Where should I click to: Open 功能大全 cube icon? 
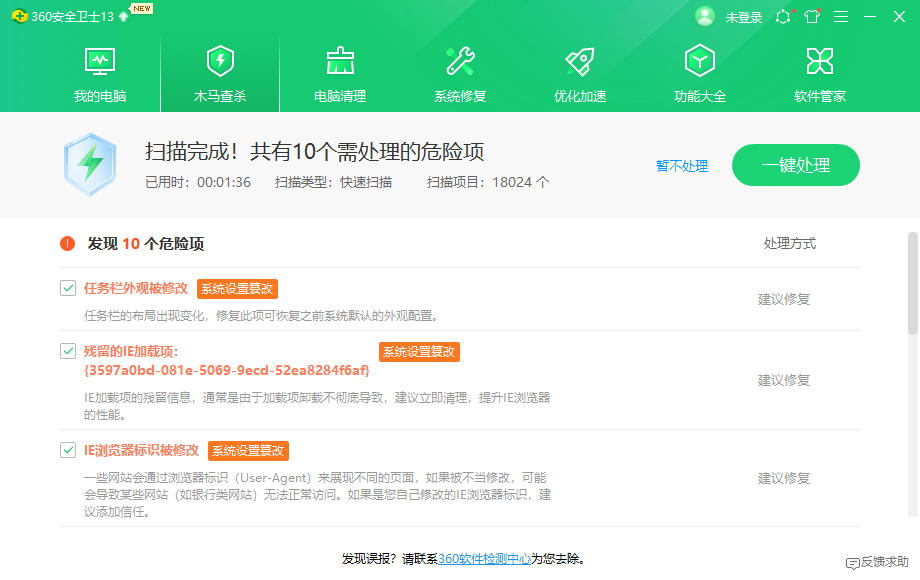(x=700, y=62)
